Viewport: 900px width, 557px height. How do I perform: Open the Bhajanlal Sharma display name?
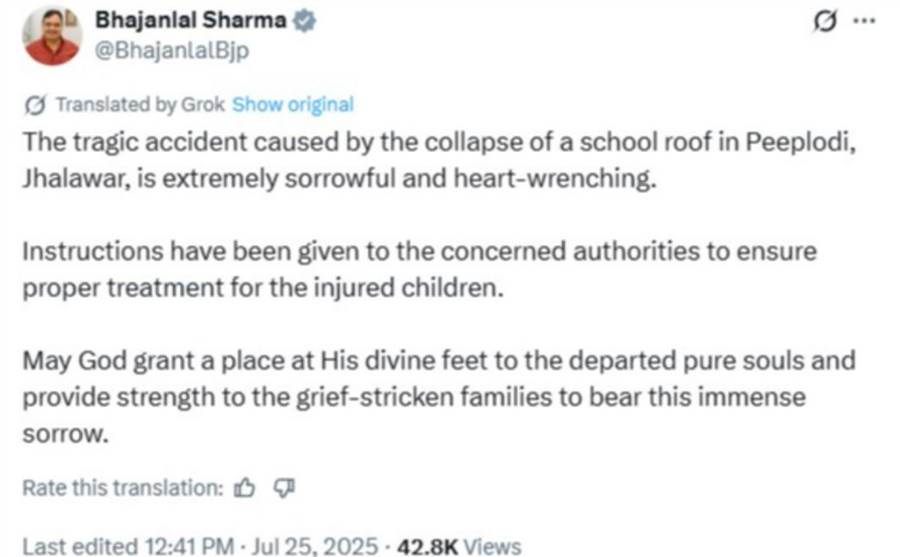point(191,21)
